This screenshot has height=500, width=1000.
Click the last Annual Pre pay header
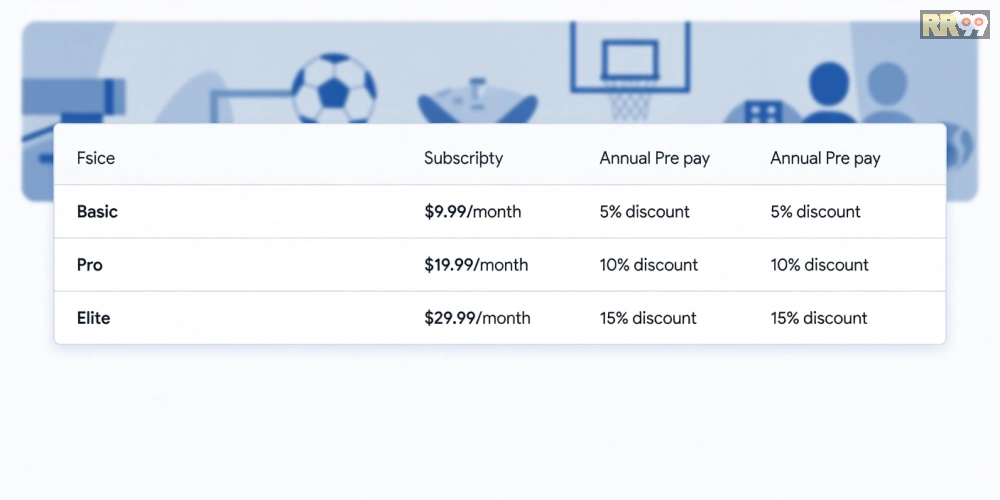825,158
